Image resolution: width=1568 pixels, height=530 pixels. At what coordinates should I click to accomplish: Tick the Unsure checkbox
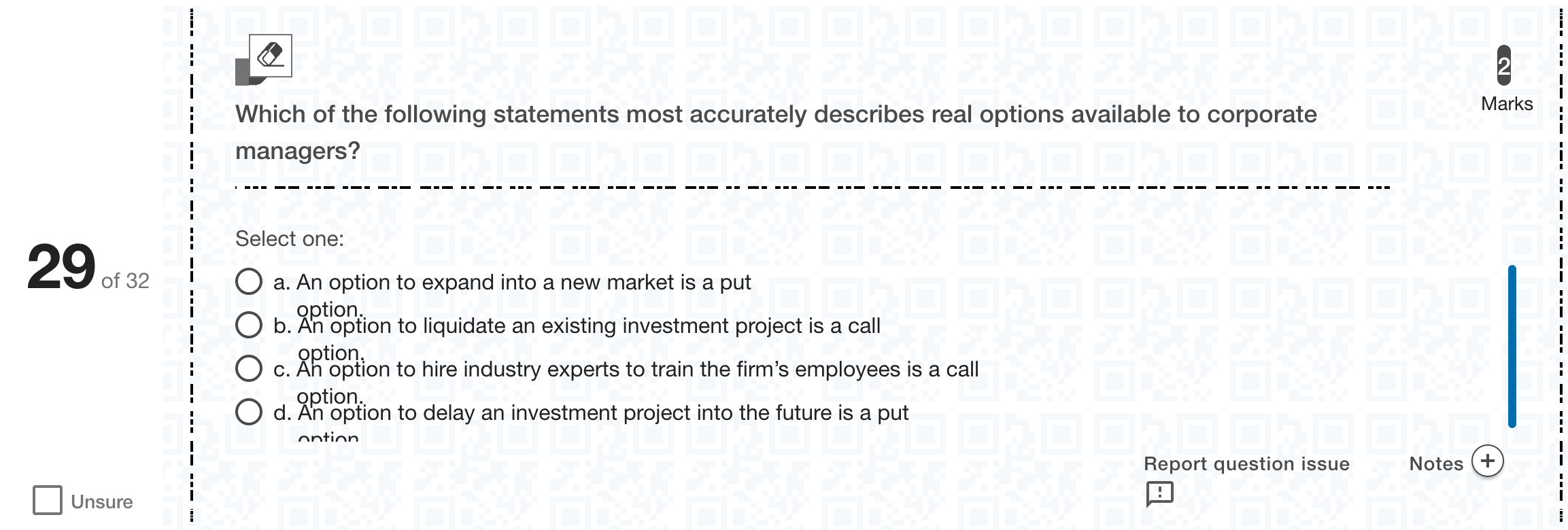[48, 500]
